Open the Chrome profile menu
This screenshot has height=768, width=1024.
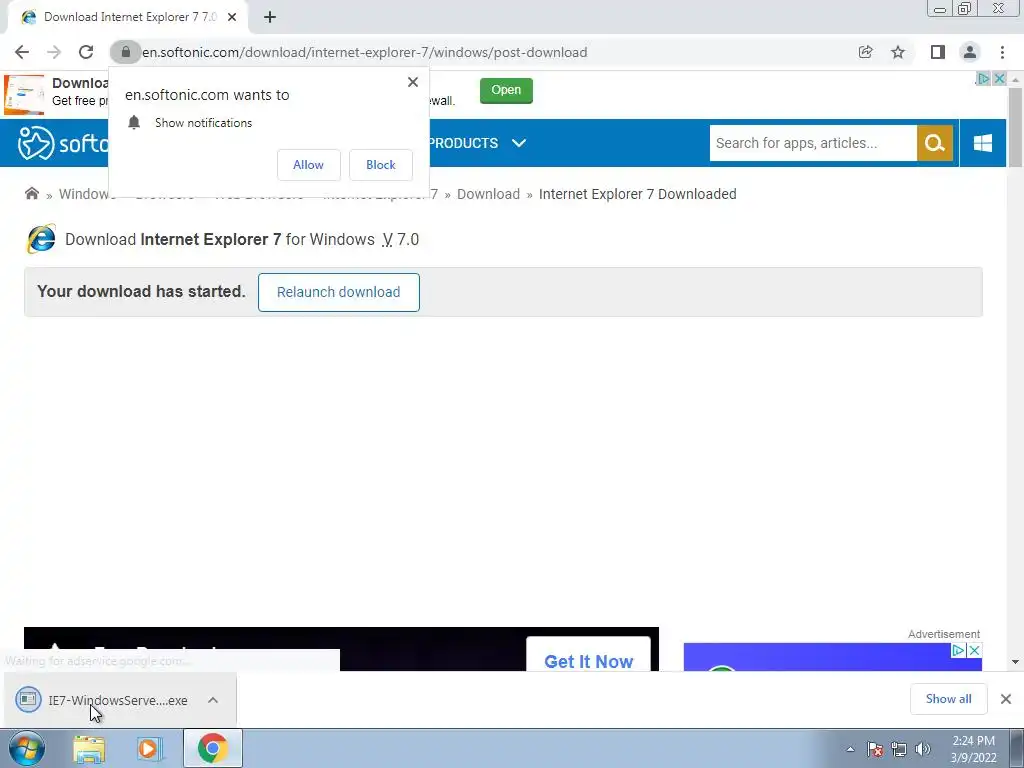[970, 52]
